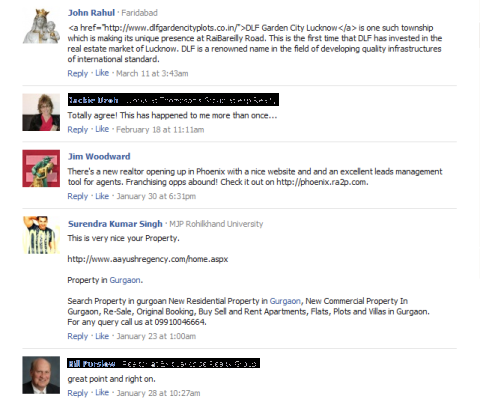Follow the Gurgaon link after 'Property in'
Screen dimensions: 480x405
(125, 280)
